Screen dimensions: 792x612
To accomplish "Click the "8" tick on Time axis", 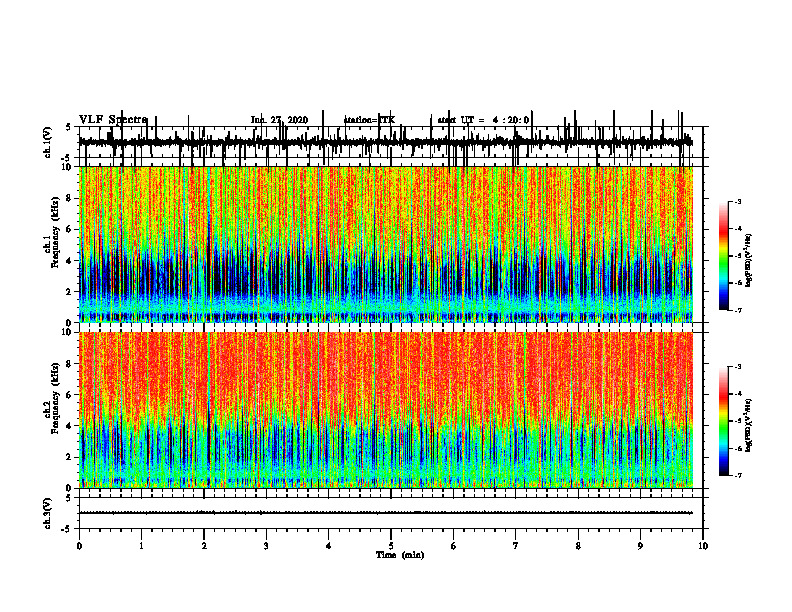I will (x=578, y=546).
